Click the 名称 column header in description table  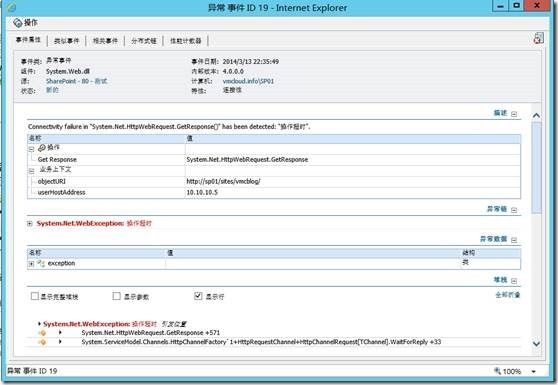[x=106, y=138]
